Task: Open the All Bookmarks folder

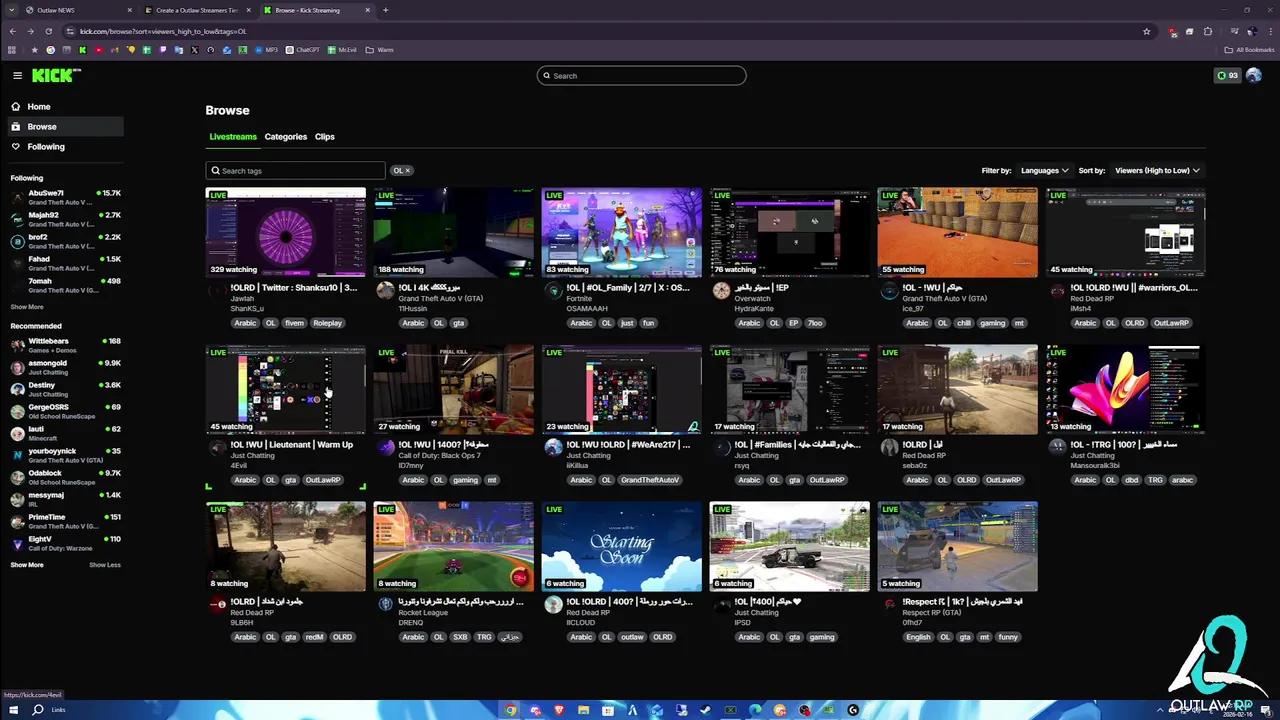Action: coord(1250,50)
